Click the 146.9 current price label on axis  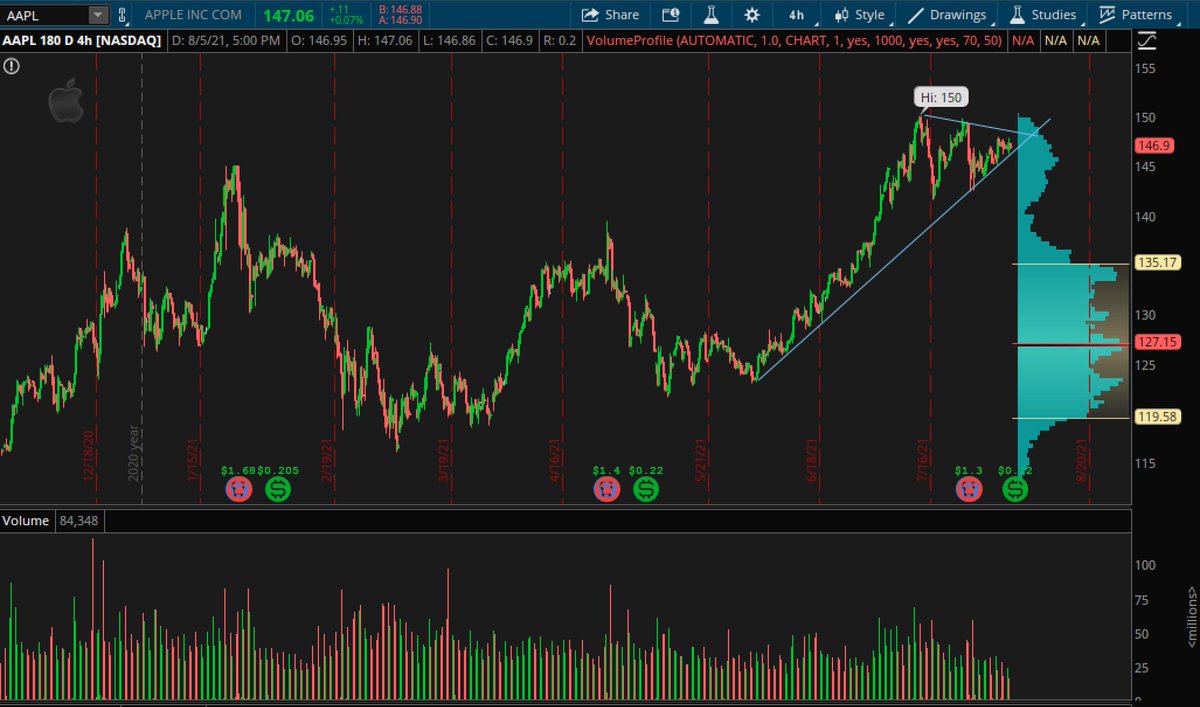[x=1152, y=145]
